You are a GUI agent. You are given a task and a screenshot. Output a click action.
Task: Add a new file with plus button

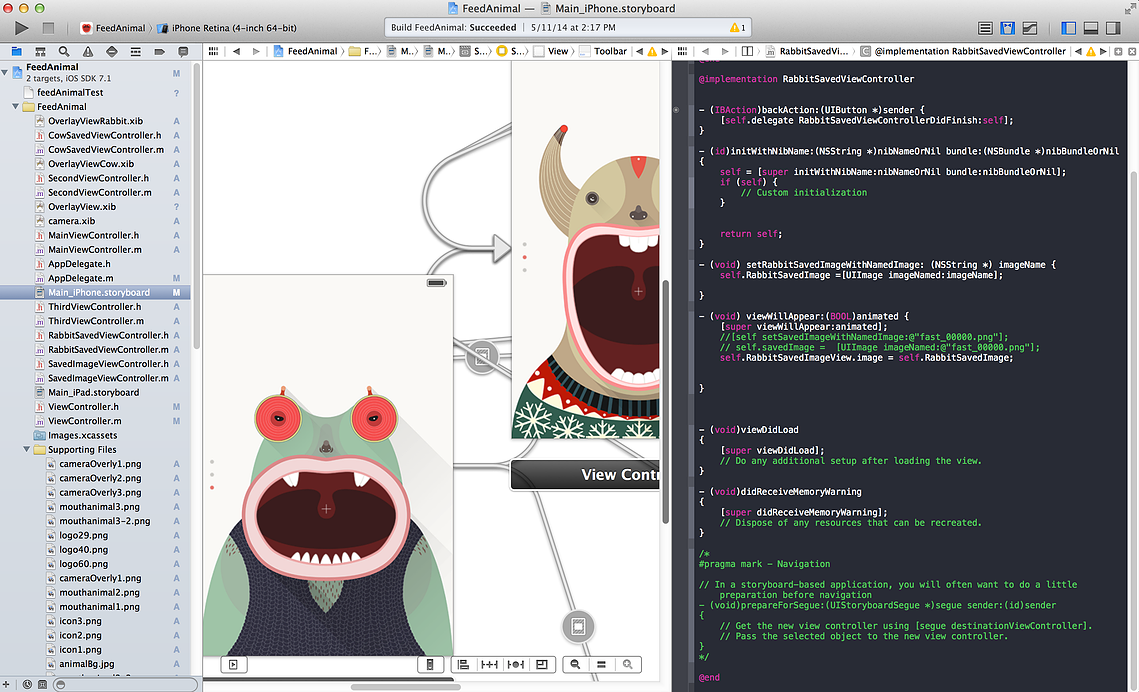click(x=6, y=684)
